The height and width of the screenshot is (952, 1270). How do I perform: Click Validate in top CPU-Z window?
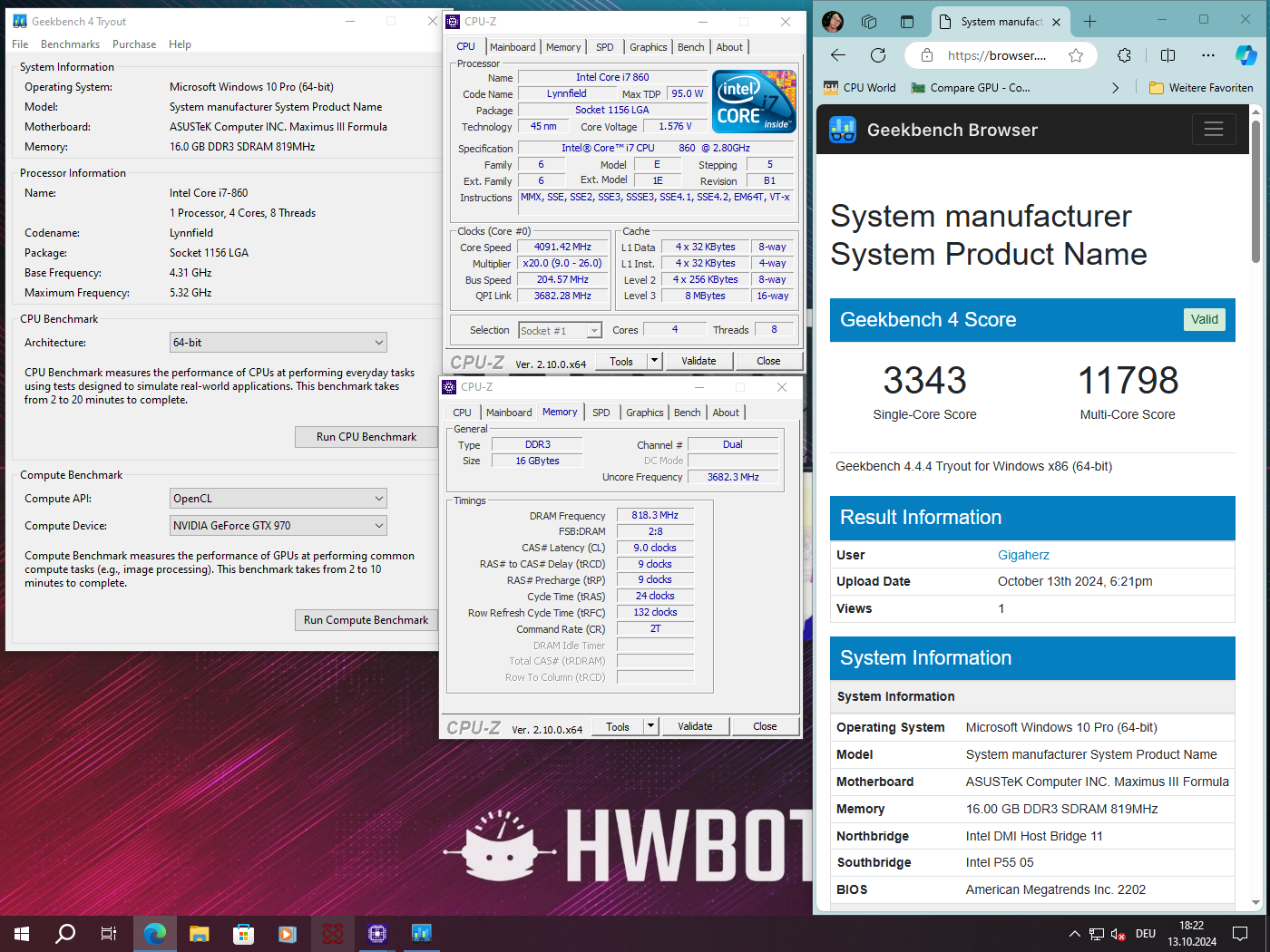point(698,361)
